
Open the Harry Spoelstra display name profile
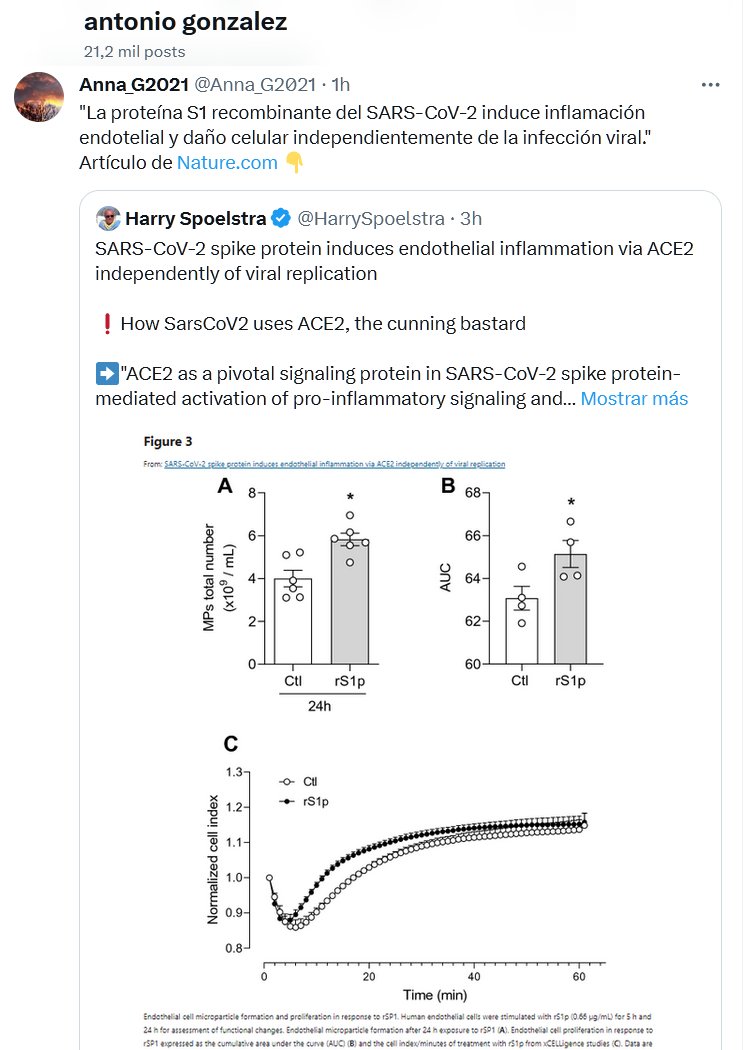point(195,218)
